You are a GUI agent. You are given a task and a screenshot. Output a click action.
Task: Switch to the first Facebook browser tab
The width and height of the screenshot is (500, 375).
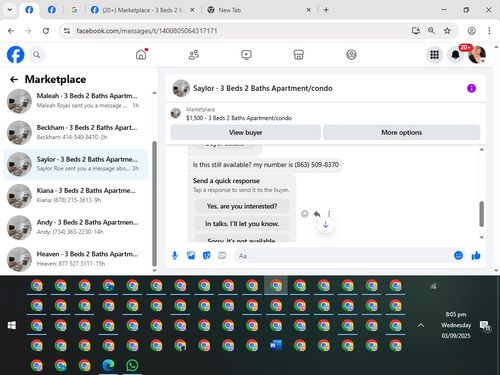[29, 10]
